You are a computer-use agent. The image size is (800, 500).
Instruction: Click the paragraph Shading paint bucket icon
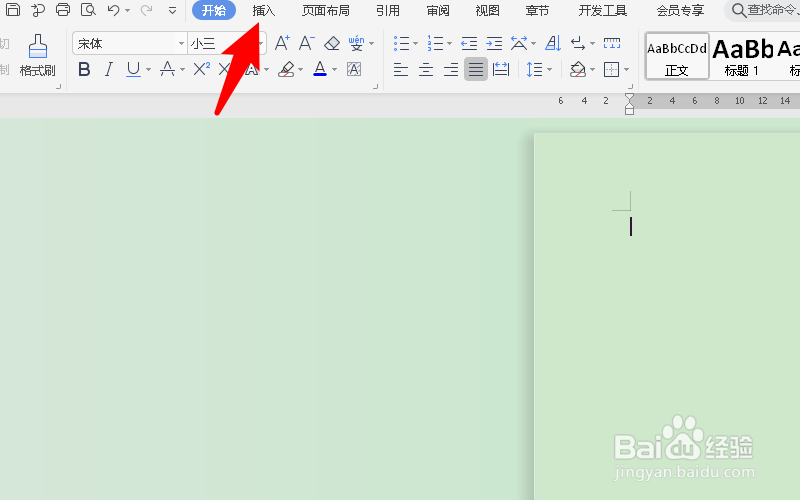coord(578,69)
